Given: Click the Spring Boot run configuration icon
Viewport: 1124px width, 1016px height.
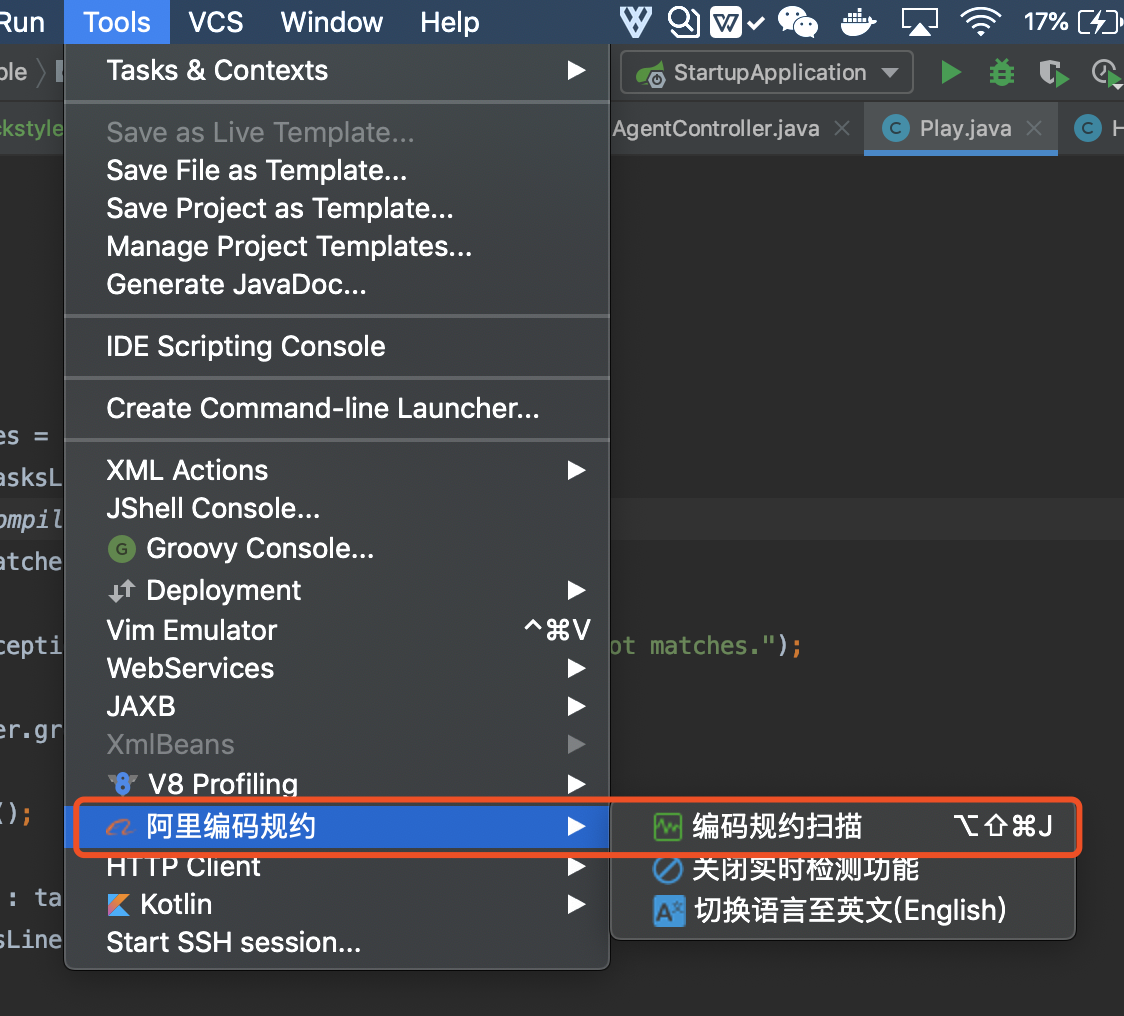Looking at the screenshot, I should pyautogui.click(x=651, y=73).
